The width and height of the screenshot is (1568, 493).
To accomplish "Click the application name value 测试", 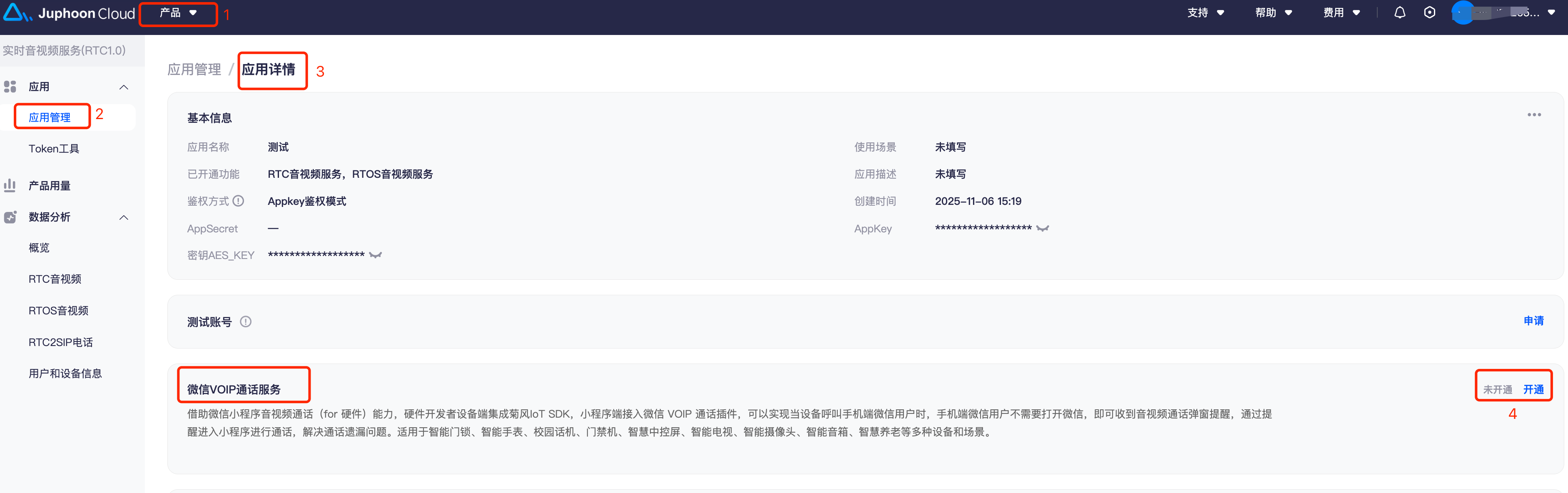I will click(x=278, y=147).
